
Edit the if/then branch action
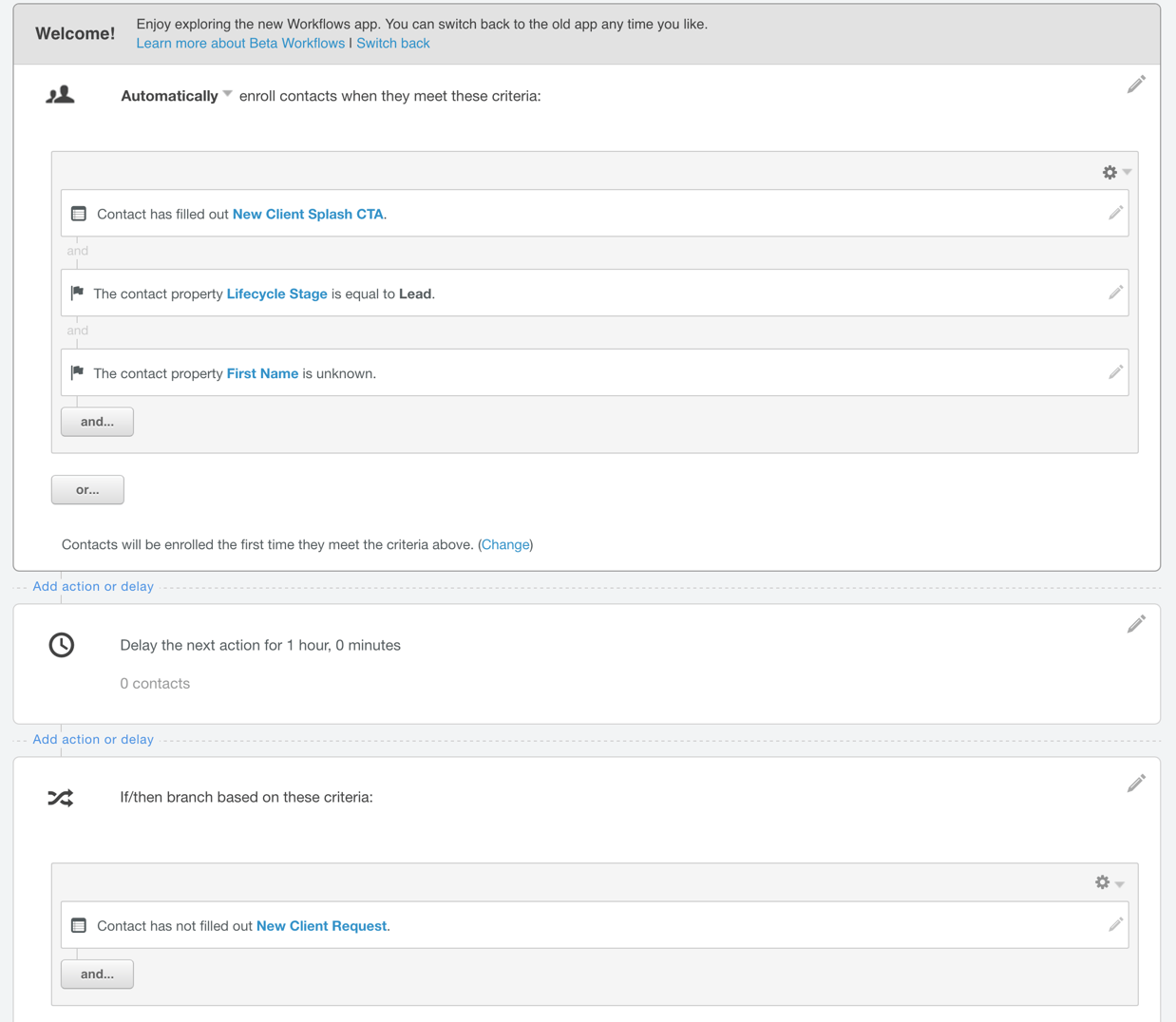pyautogui.click(x=1136, y=783)
